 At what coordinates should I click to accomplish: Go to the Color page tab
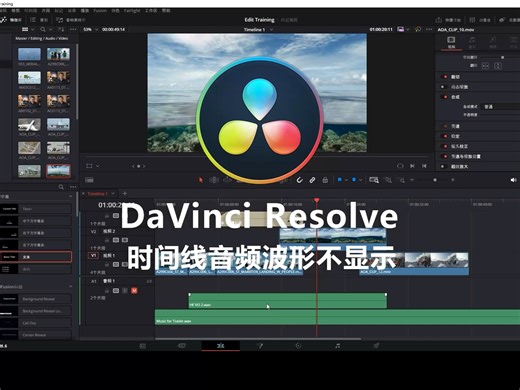click(x=298, y=346)
